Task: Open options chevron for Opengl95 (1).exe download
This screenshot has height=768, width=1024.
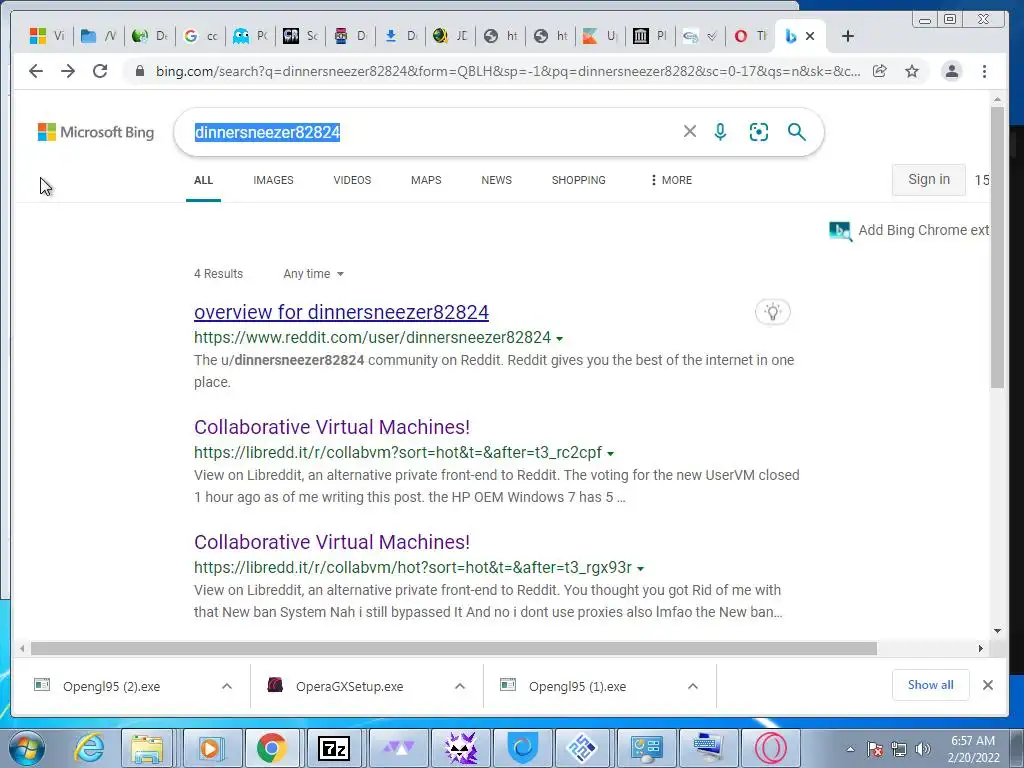Action: [693, 686]
